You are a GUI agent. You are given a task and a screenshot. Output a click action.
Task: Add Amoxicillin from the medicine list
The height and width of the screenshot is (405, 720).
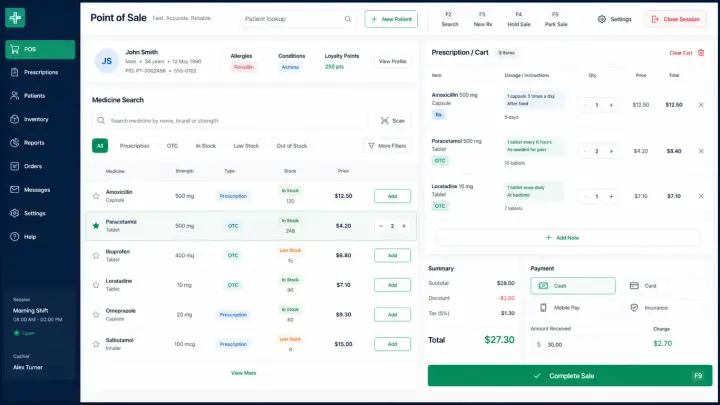[392, 196]
